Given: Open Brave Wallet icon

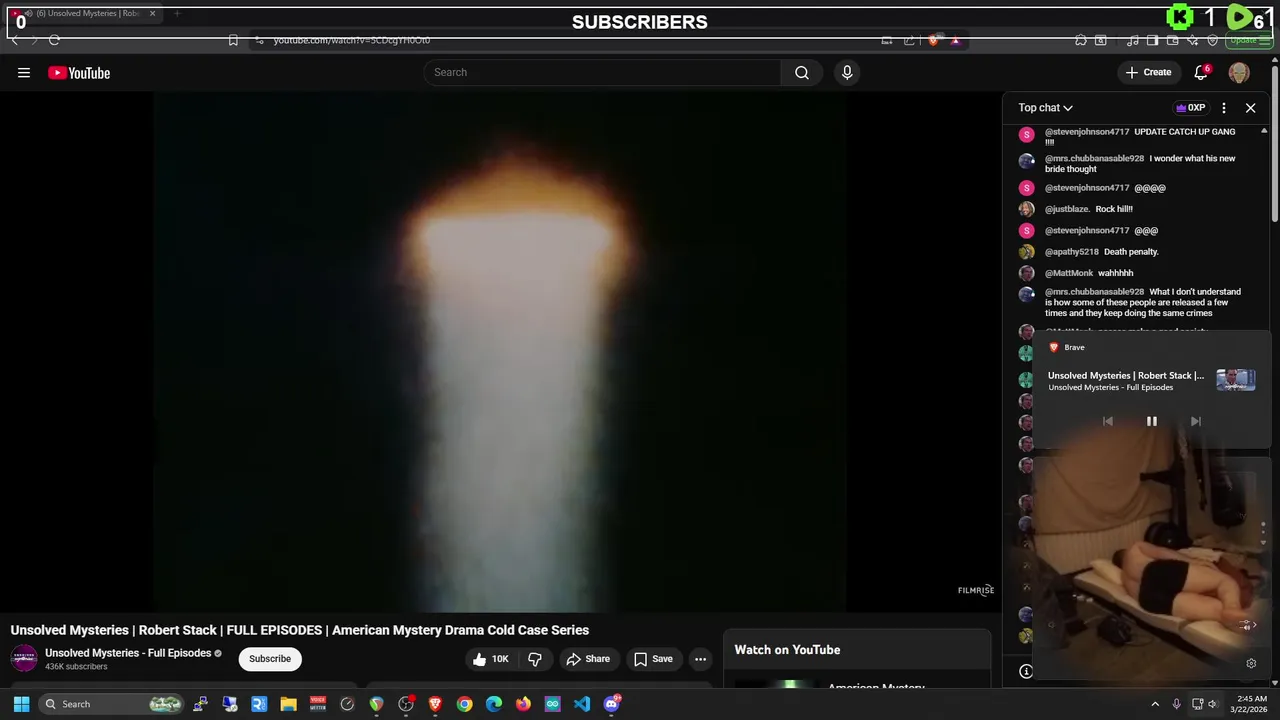Looking at the screenshot, I should pyautogui.click(x=1172, y=40).
